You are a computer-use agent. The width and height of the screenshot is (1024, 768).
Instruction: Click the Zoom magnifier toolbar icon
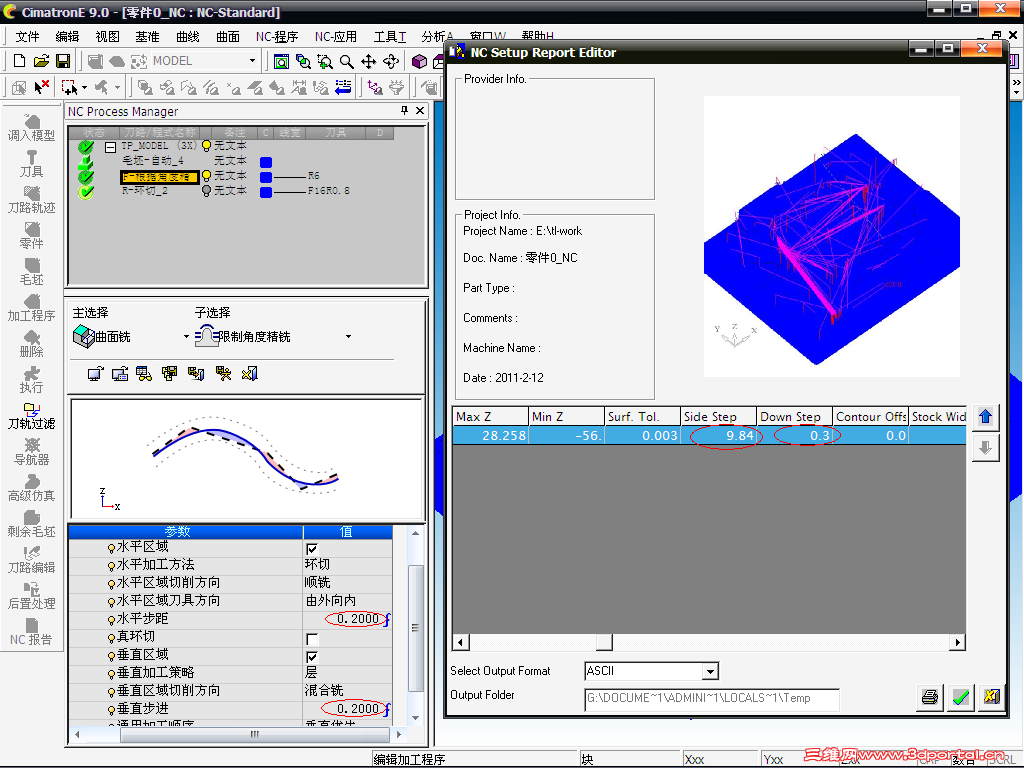(347, 61)
